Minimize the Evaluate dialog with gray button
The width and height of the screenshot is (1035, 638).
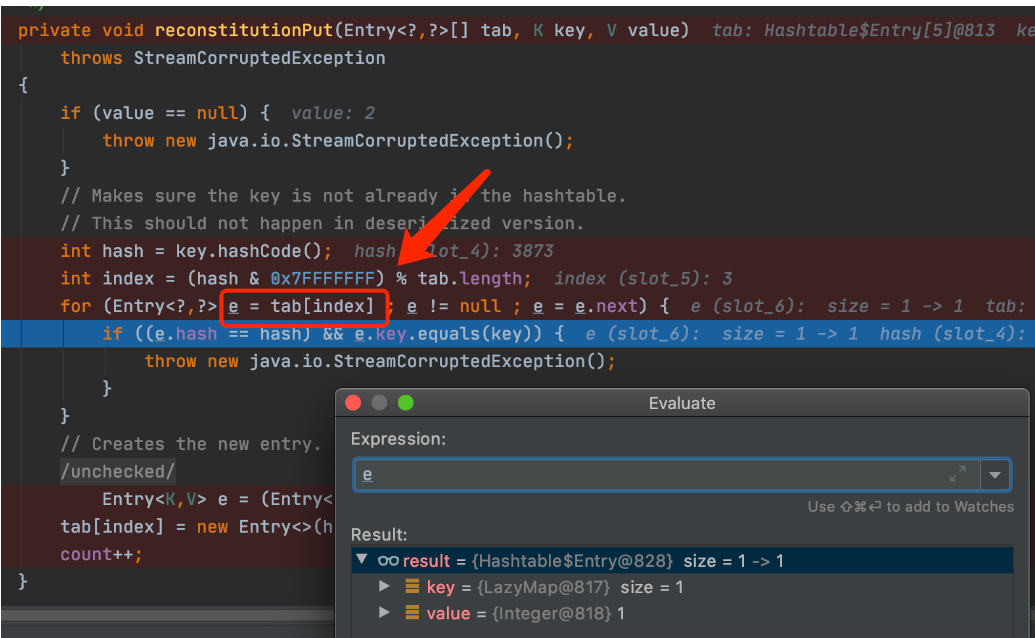pyautogui.click(x=379, y=403)
